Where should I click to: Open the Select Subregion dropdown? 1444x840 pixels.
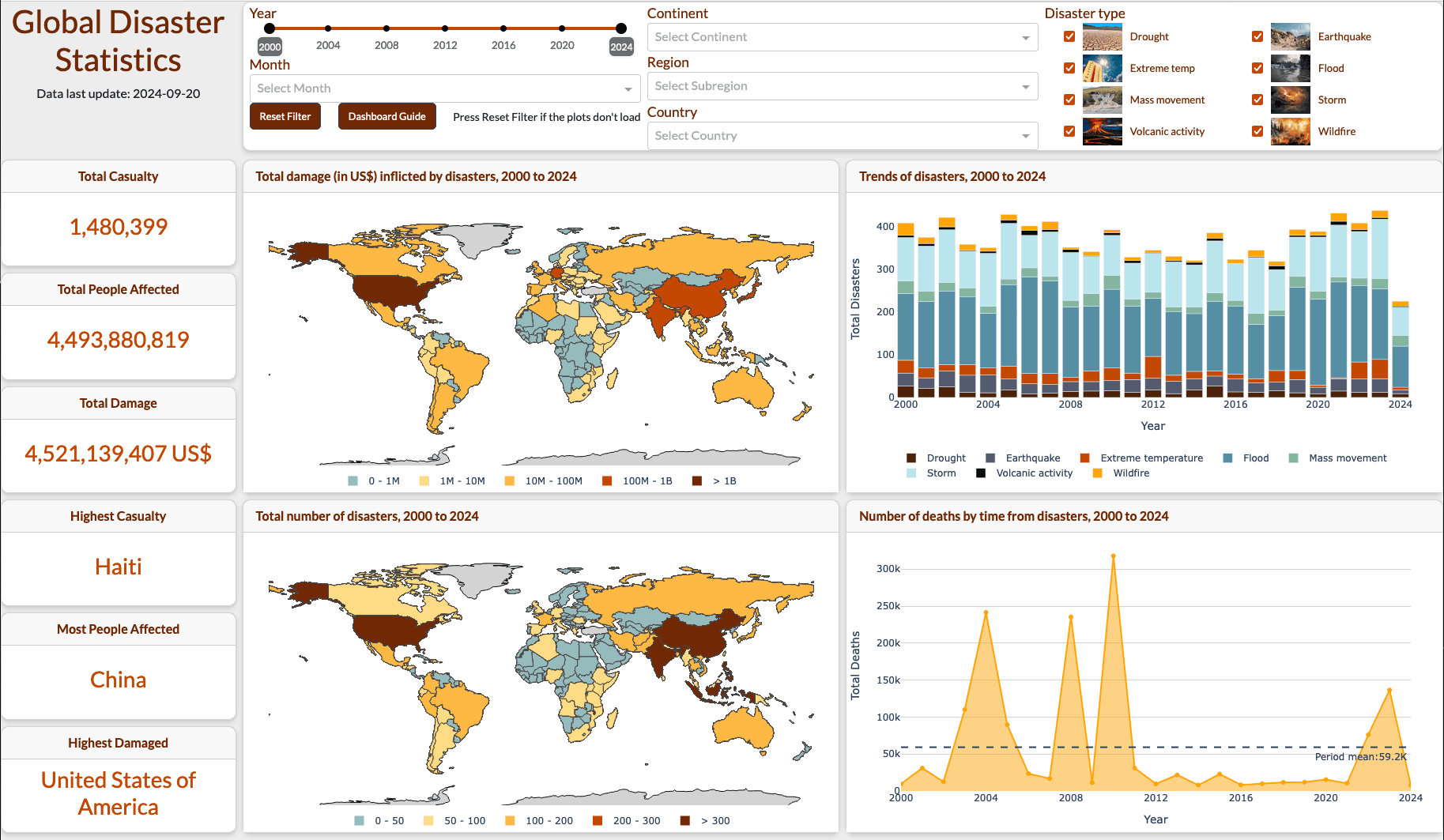(x=843, y=86)
